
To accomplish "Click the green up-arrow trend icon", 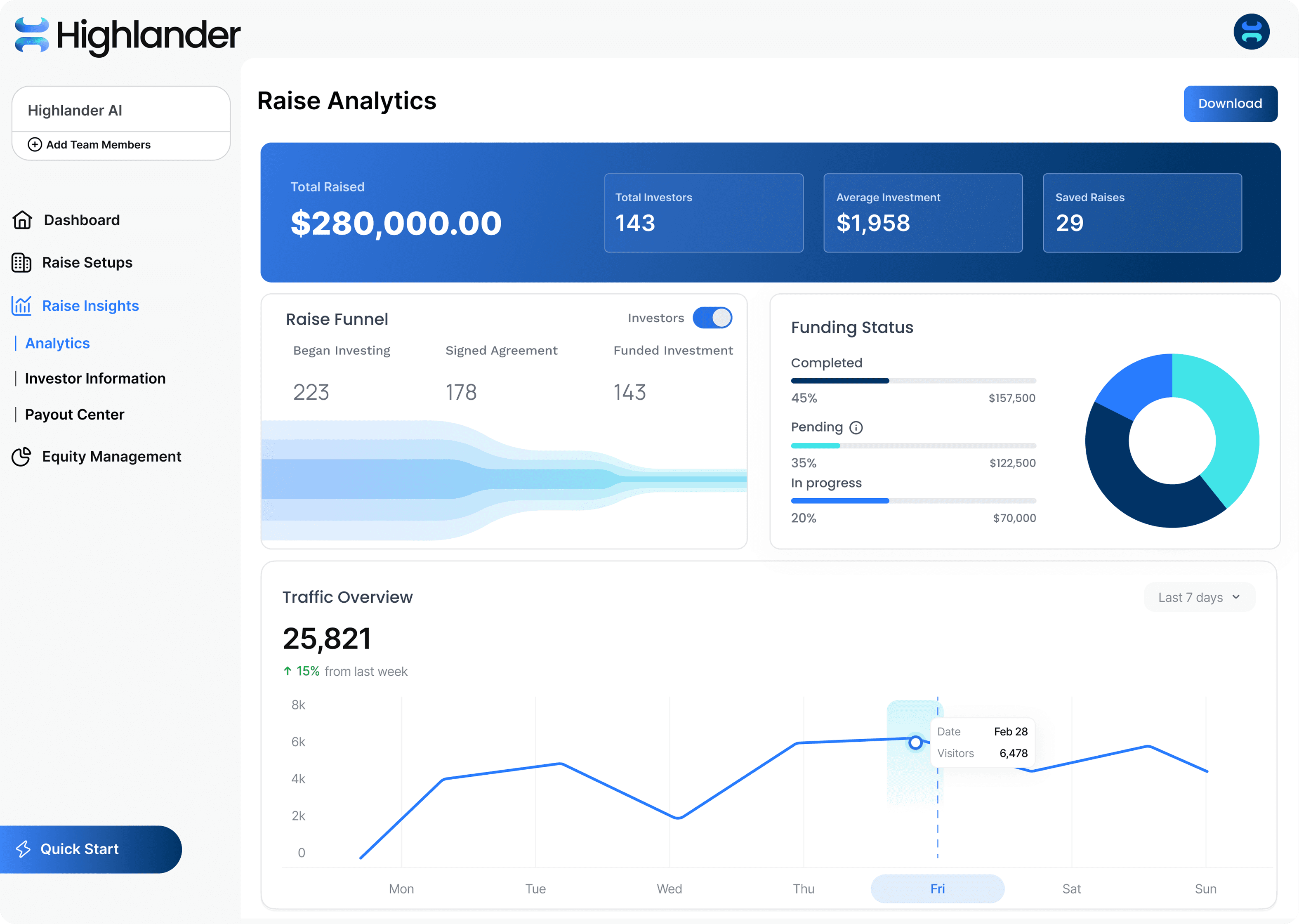I will (288, 672).
